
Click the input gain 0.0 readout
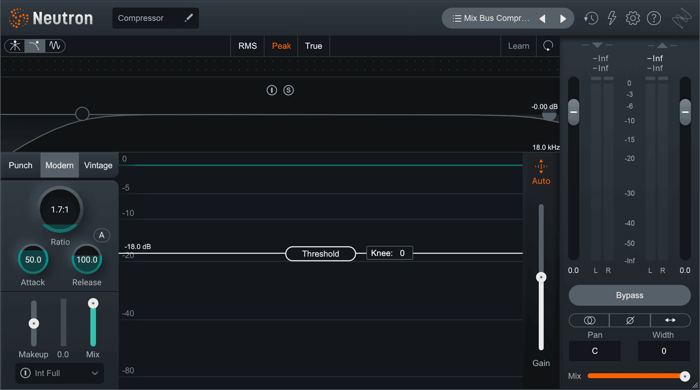[x=573, y=270]
